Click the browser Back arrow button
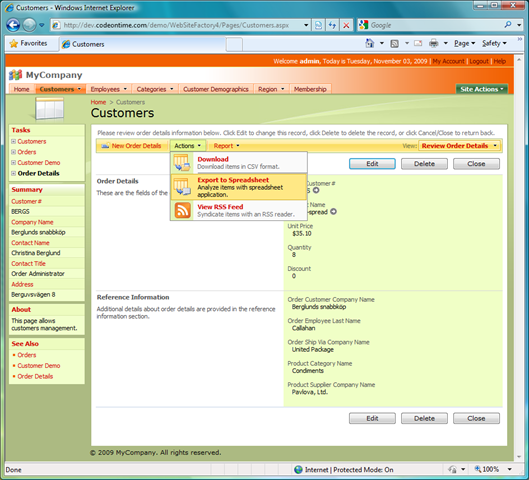This screenshot has height=480, width=529. click(13, 25)
